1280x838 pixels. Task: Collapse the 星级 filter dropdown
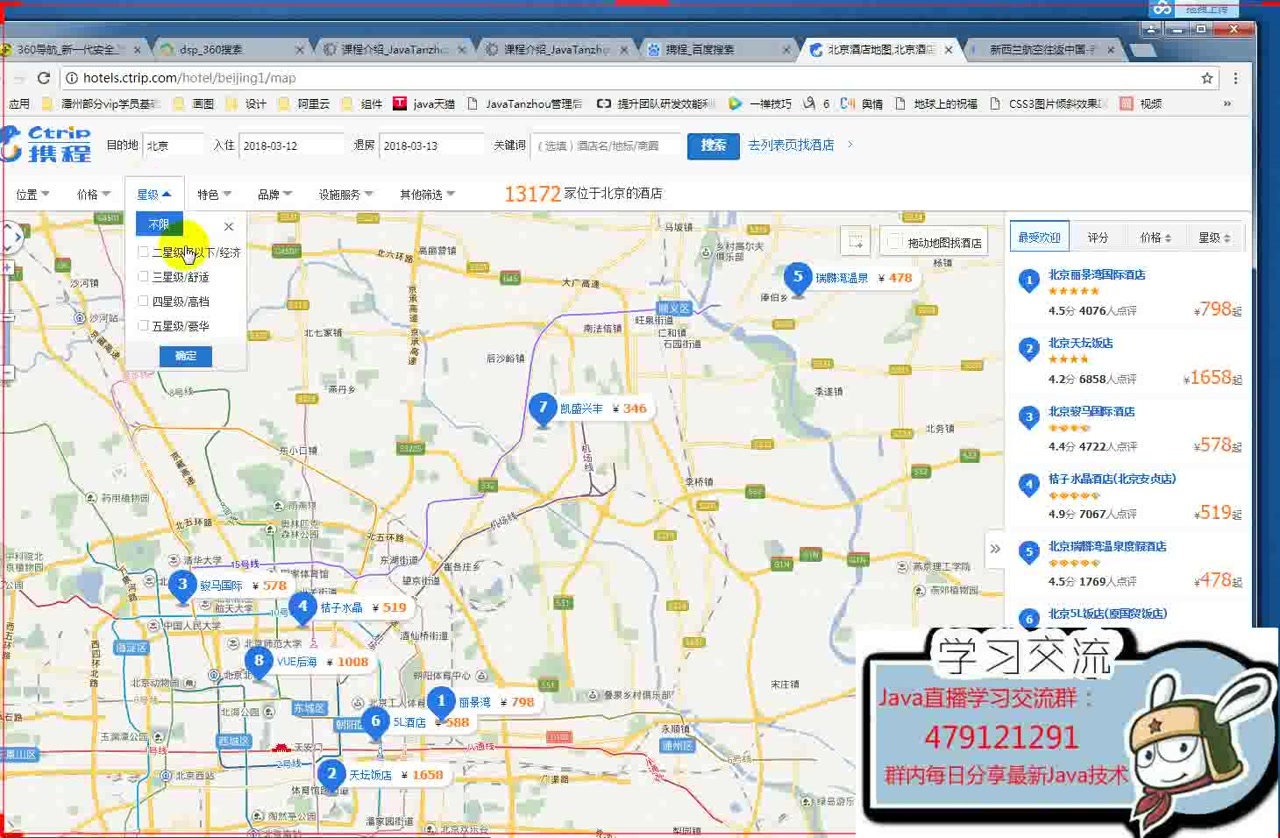[154, 195]
